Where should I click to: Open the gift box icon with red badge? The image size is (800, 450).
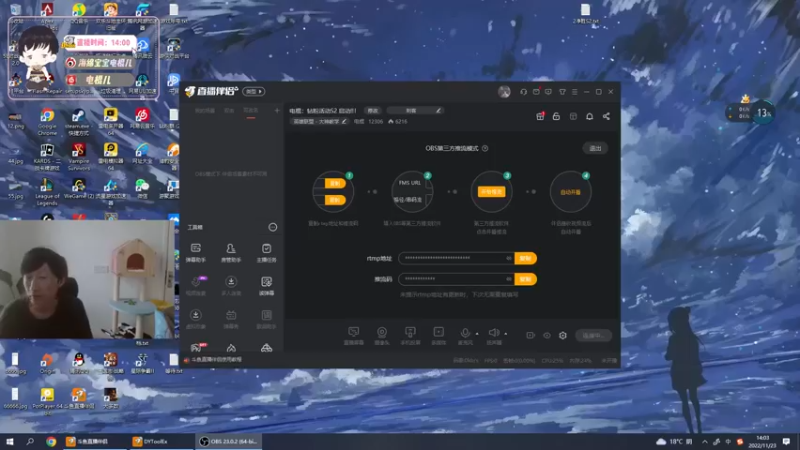click(540, 116)
